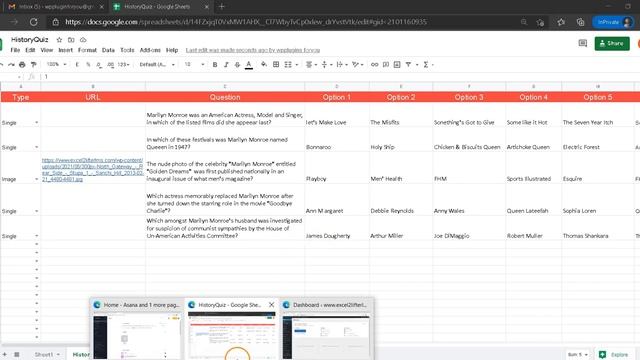Image resolution: width=640 pixels, height=360 pixels.
Task: Click the Insert chart icon
Action: [397, 64]
